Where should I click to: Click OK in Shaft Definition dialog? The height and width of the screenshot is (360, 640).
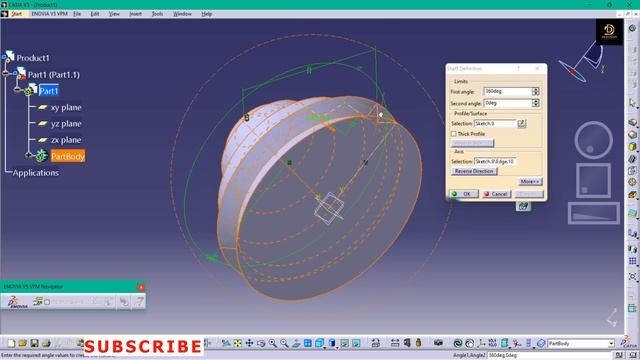[x=463, y=194]
